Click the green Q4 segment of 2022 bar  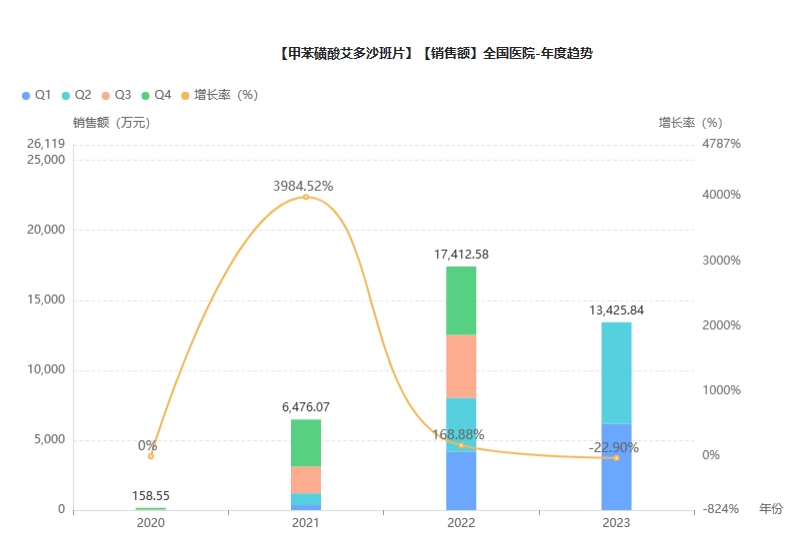coord(461,300)
